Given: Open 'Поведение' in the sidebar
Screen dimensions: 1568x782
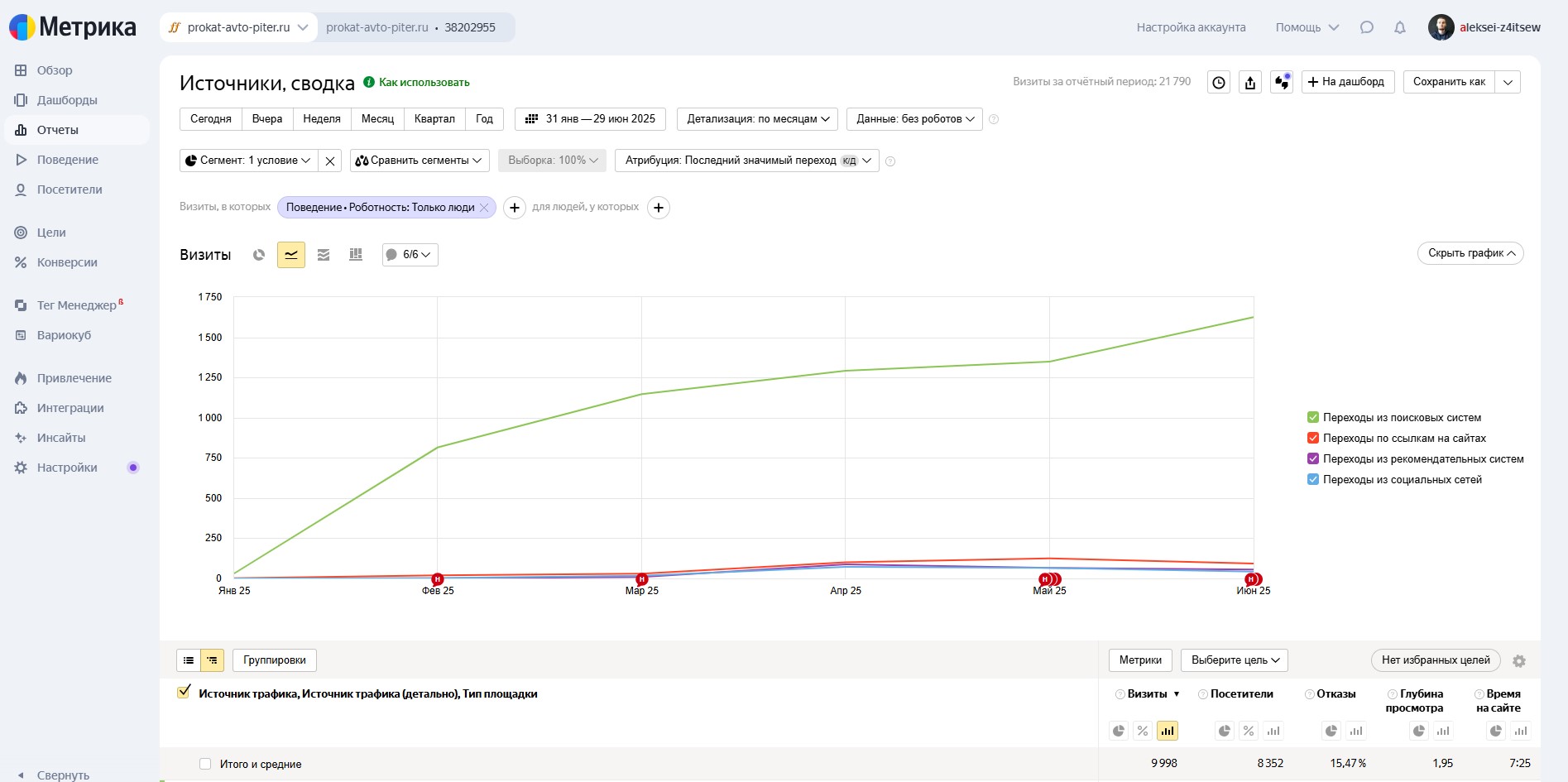Looking at the screenshot, I should point(68,160).
